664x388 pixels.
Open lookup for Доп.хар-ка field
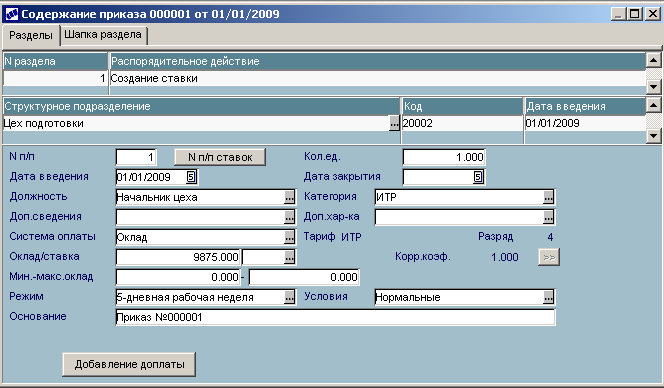click(x=548, y=217)
